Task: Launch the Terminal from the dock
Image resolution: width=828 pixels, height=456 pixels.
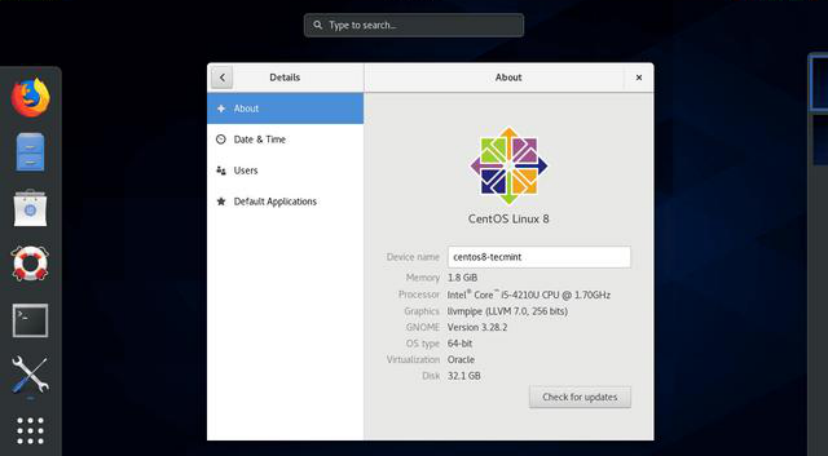Action: [x=30, y=320]
